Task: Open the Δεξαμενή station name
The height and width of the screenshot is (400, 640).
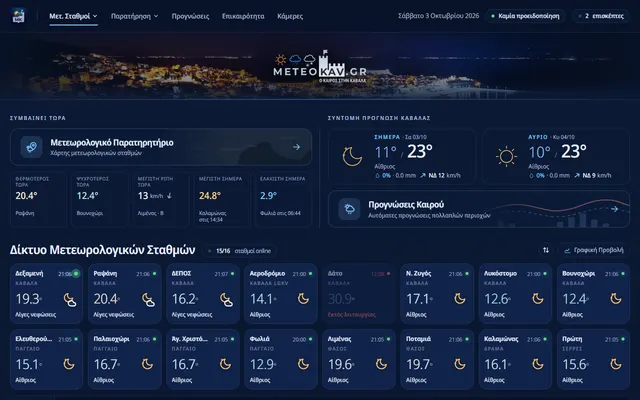Action: point(29,273)
